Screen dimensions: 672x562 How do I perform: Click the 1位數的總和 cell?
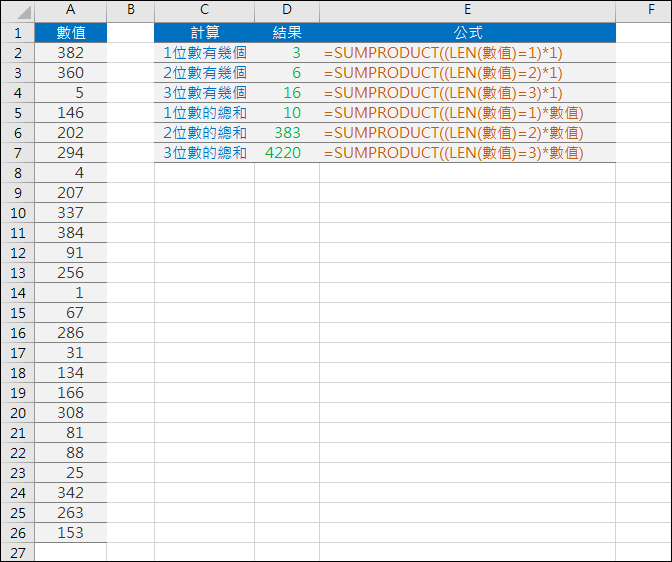(204, 113)
